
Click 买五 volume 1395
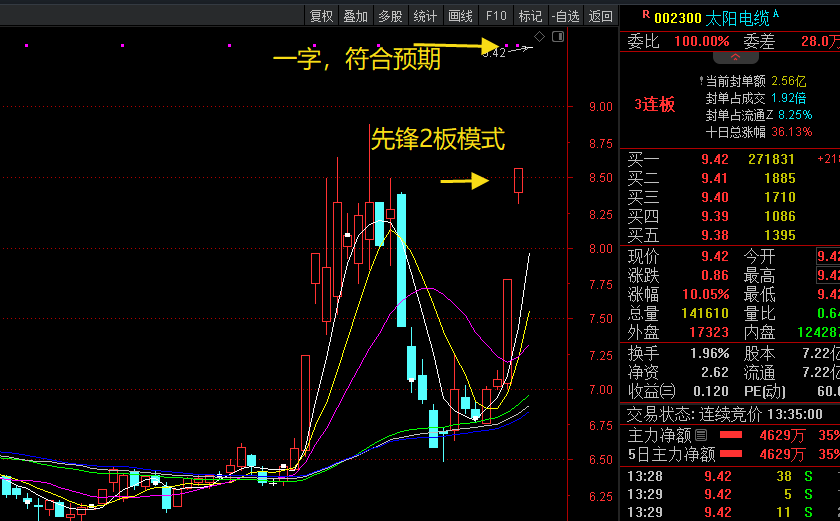[x=780, y=235]
